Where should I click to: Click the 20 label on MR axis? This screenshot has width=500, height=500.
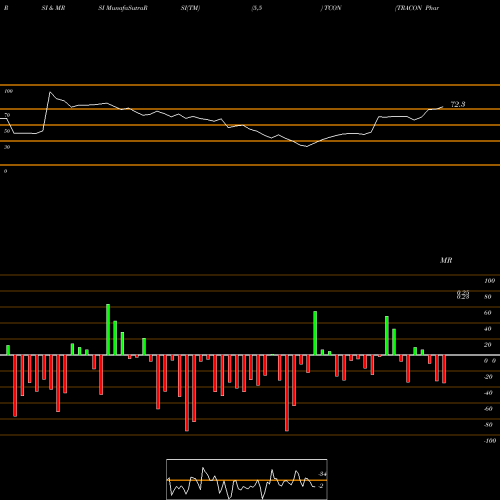point(488,345)
